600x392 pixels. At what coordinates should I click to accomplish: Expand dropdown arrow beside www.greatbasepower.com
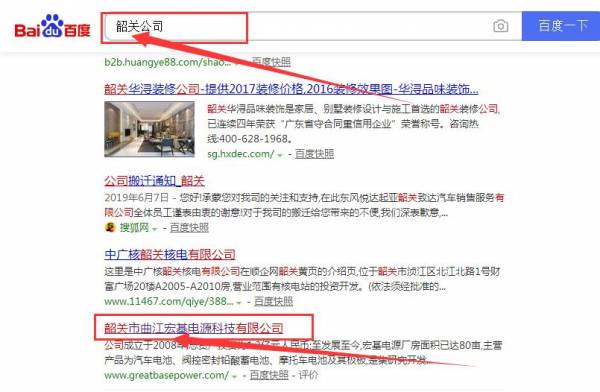(235, 376)
